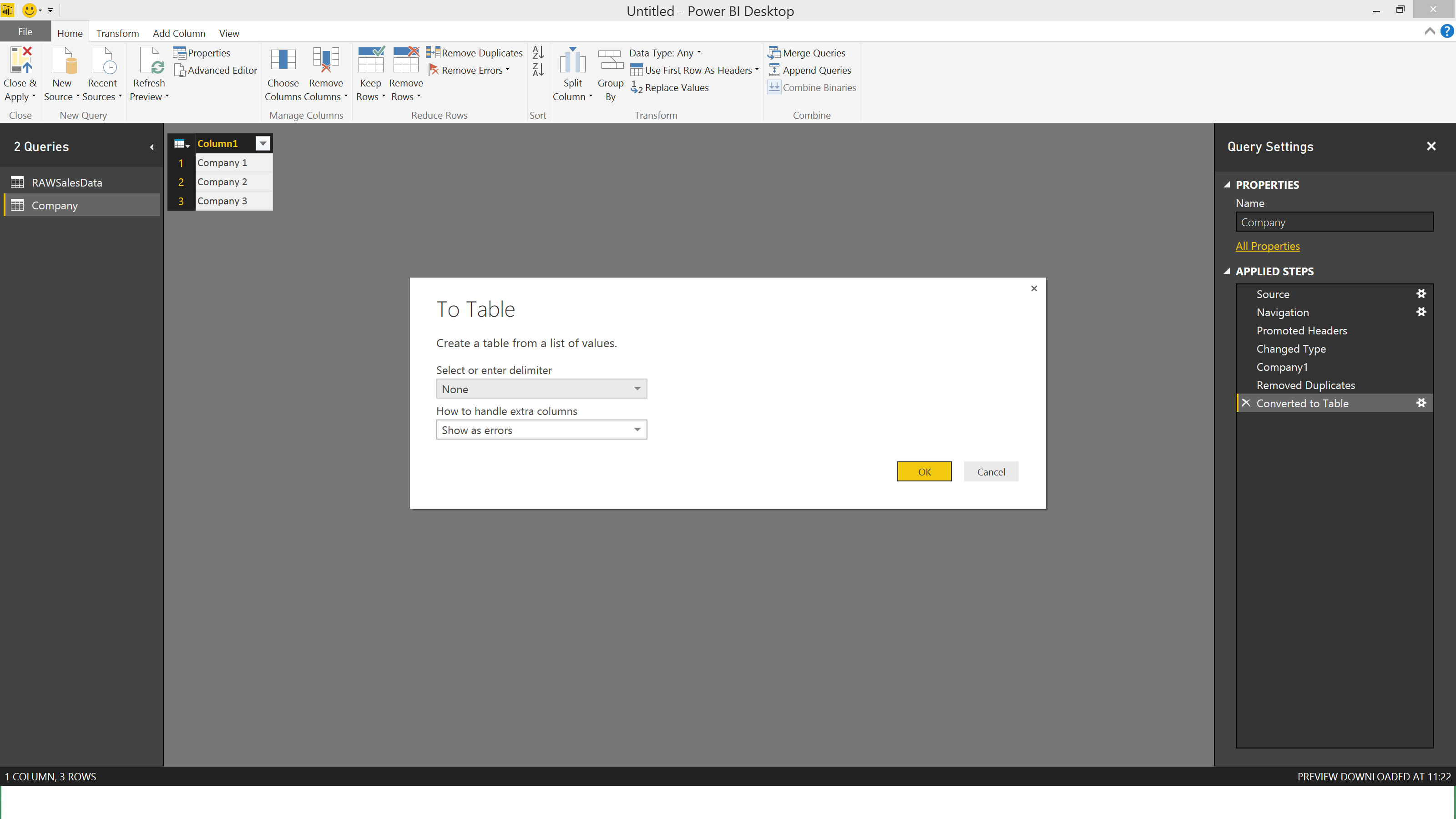Click the Group By icon
This screenshot has height=819, width=1456.
click(611, 60)
